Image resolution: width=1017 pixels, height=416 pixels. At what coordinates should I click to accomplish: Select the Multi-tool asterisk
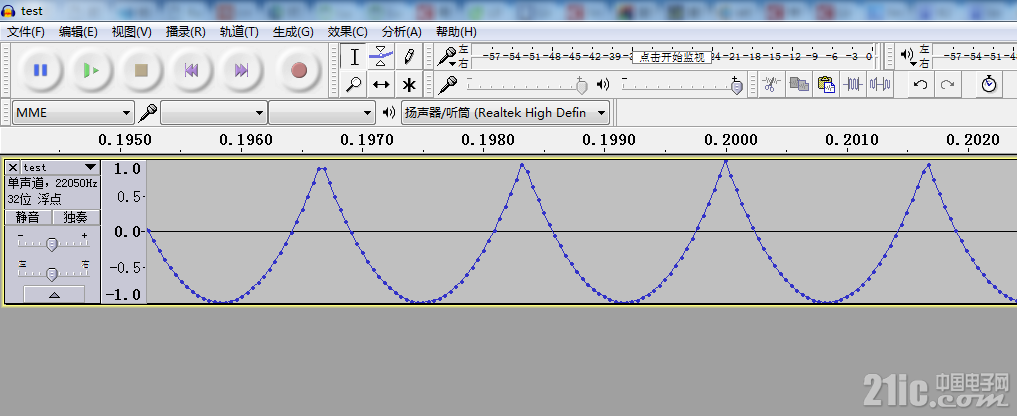click(x=409, y=84)
